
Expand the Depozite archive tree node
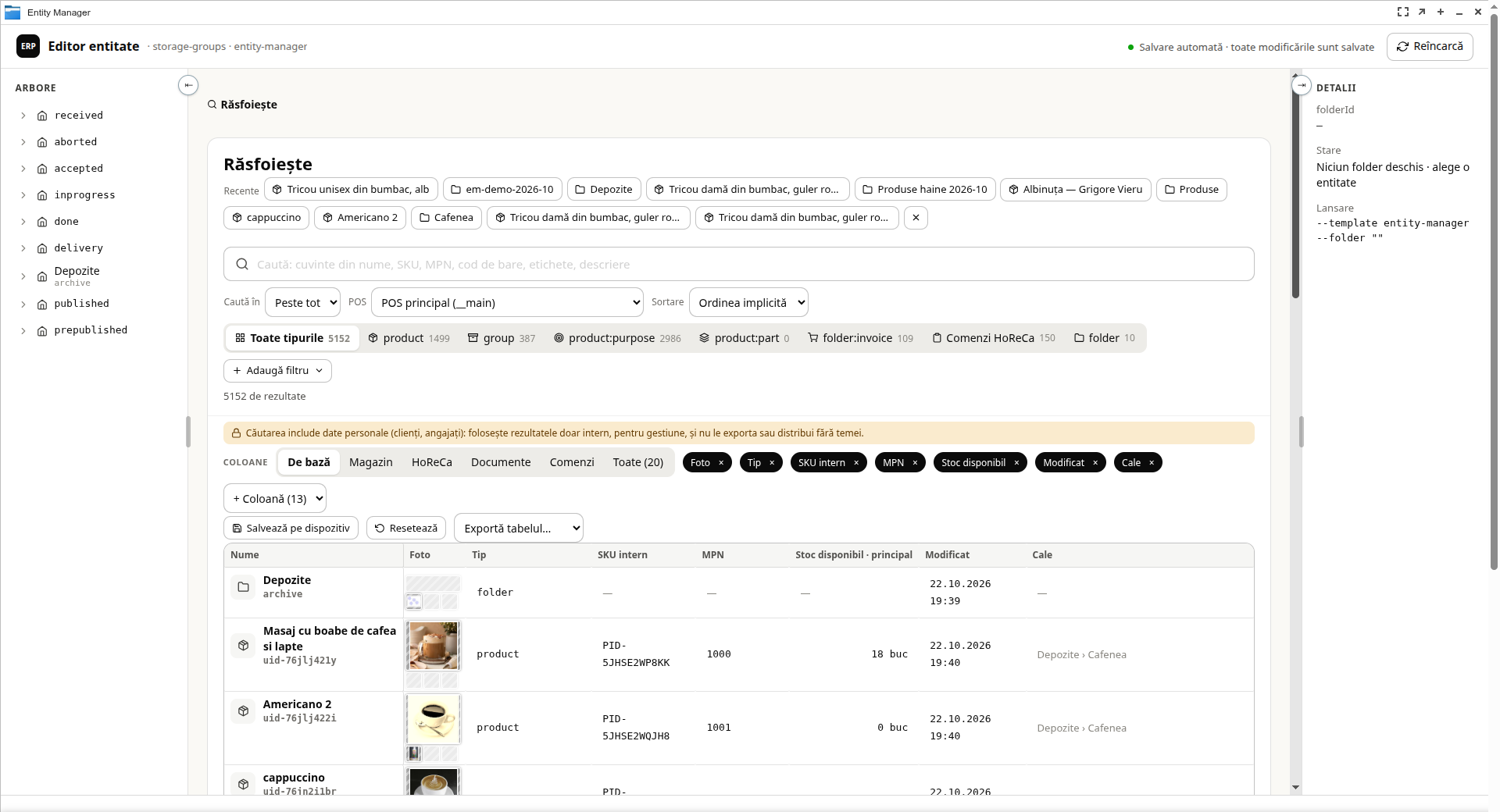(23, 276)
